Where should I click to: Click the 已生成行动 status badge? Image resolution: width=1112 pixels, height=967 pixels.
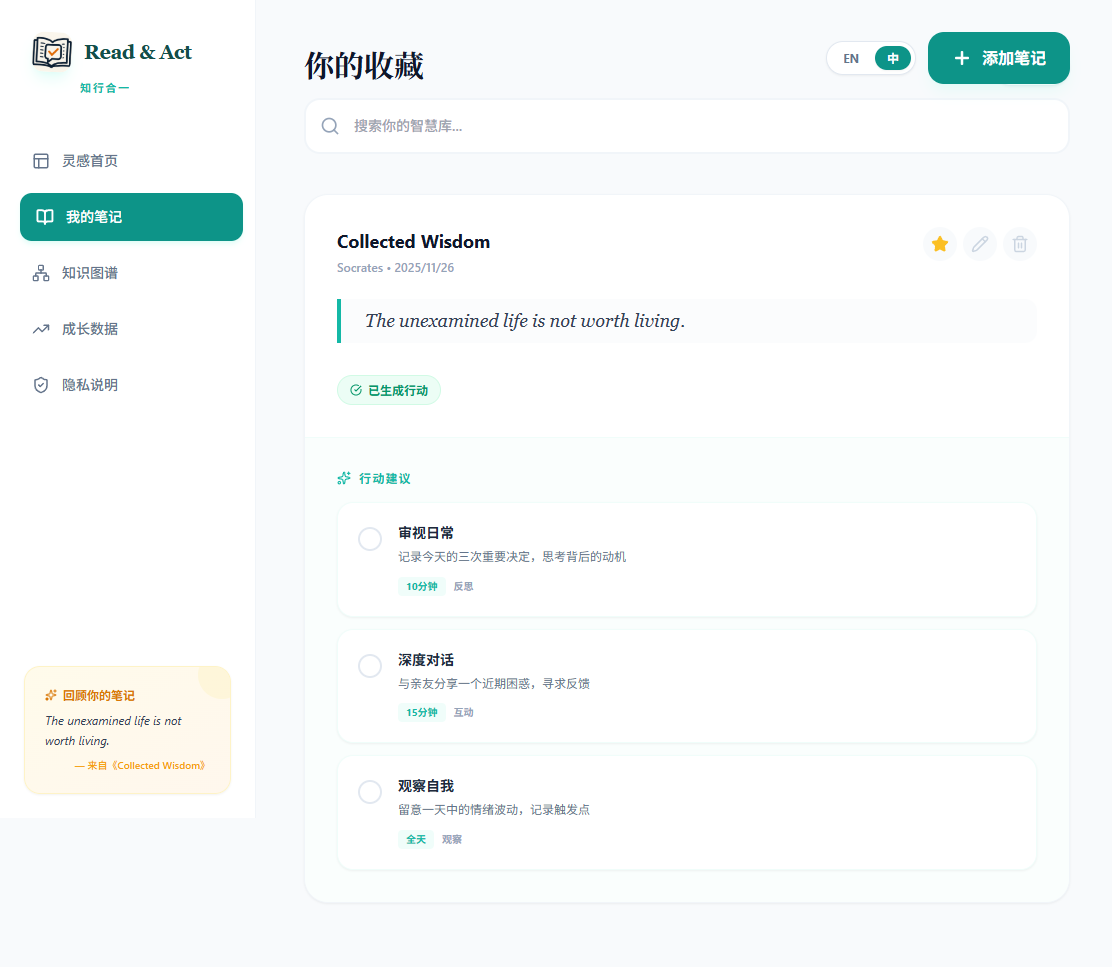click(389, 390)
